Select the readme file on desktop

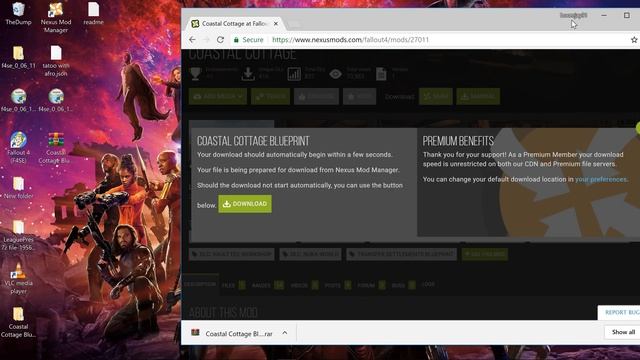pyautogui.click(x=93, y=13)
